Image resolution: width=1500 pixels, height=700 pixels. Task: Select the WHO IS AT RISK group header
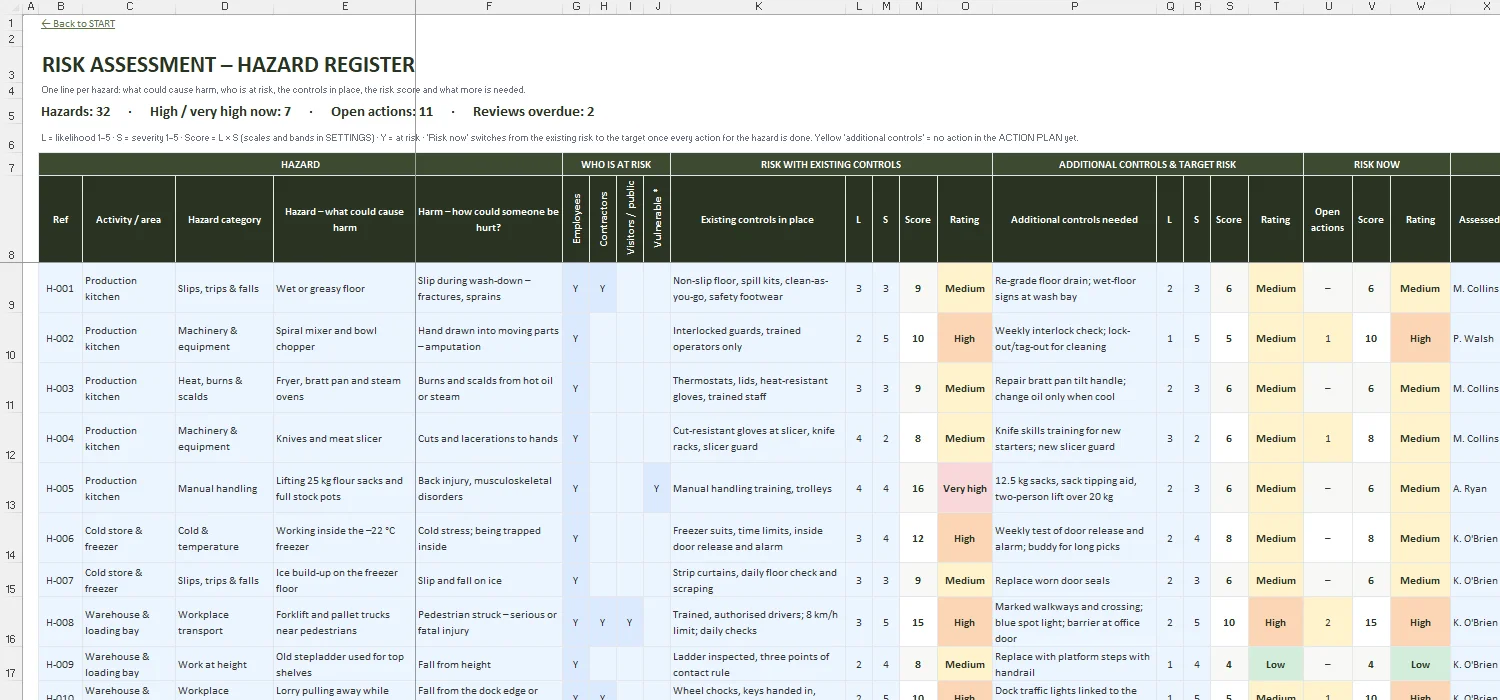tap(616, 164)
